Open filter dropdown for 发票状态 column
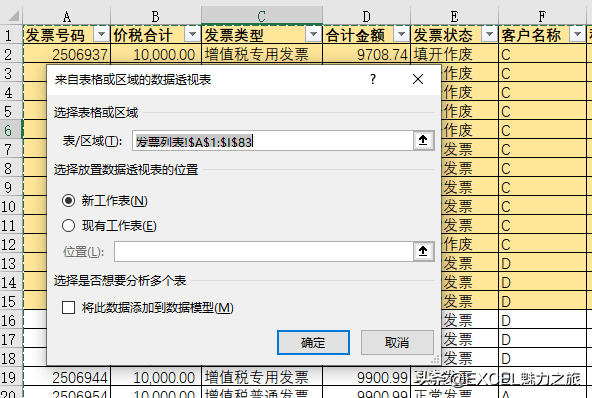This screenshot has height=398, width=592. click(x=489, y=35)
